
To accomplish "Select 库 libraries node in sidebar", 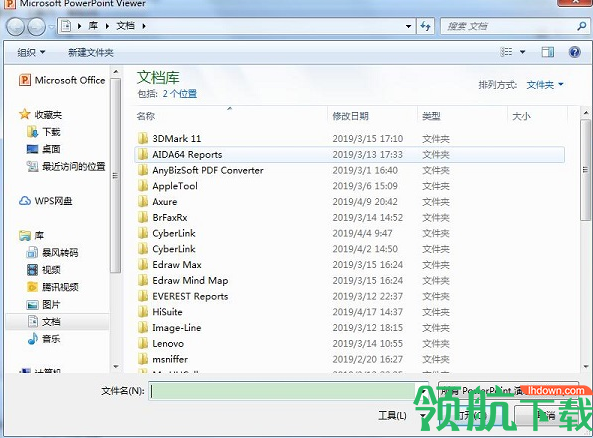I will (x=31, y=236).
